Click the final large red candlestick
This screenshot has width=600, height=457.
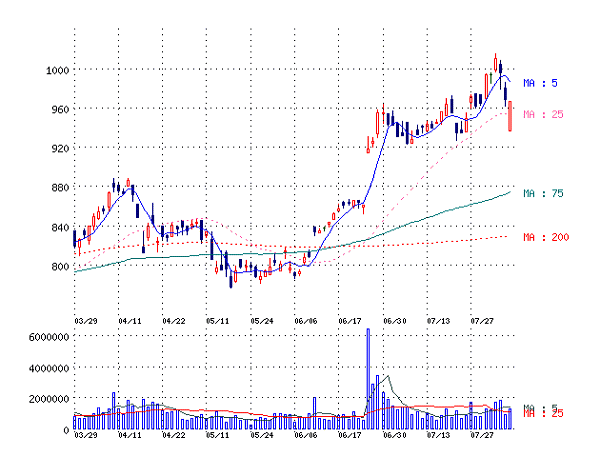click(x=510, y=116)
